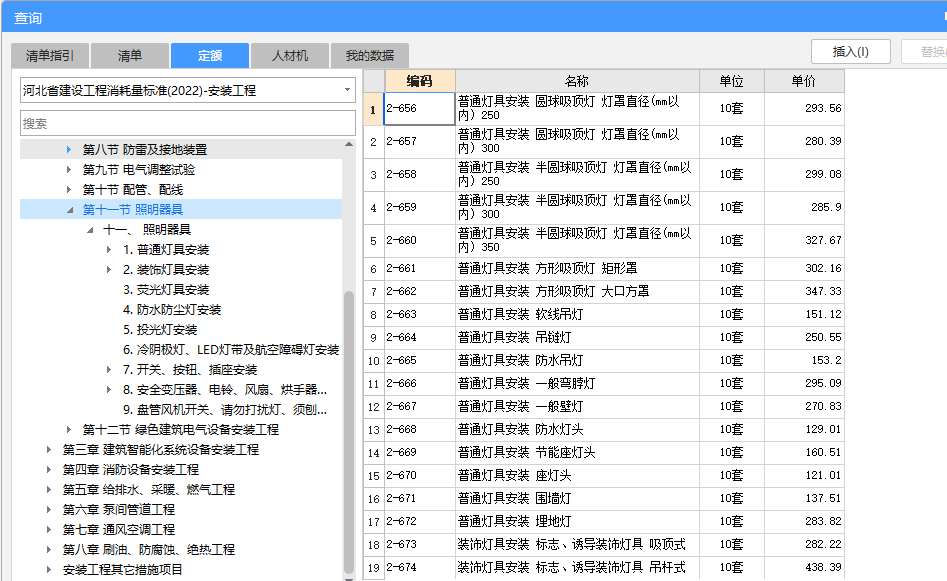Select 普通灯具安装 防水吊灯 row
This screenshot has width=947, height=581.
click(x=603, y=360)
